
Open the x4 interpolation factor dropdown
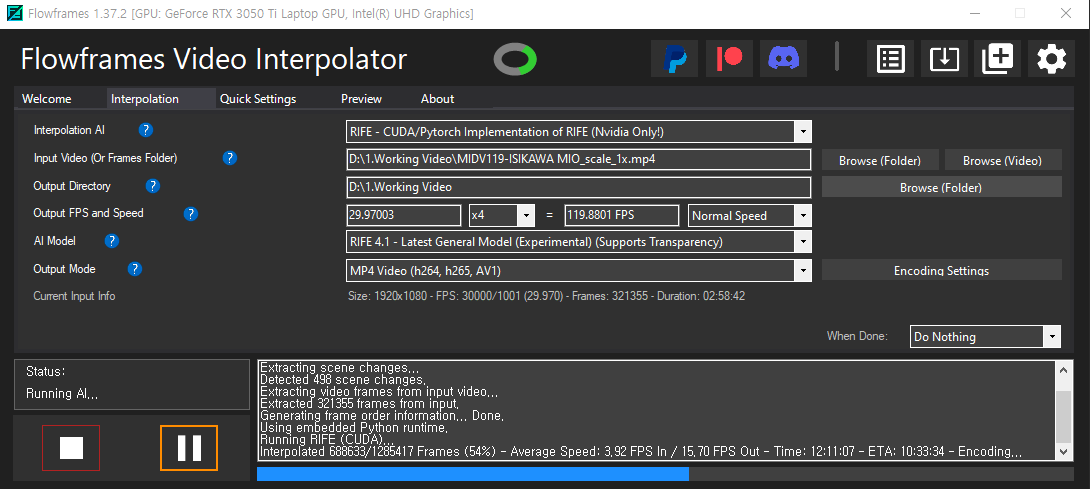(x=526, y=216)
